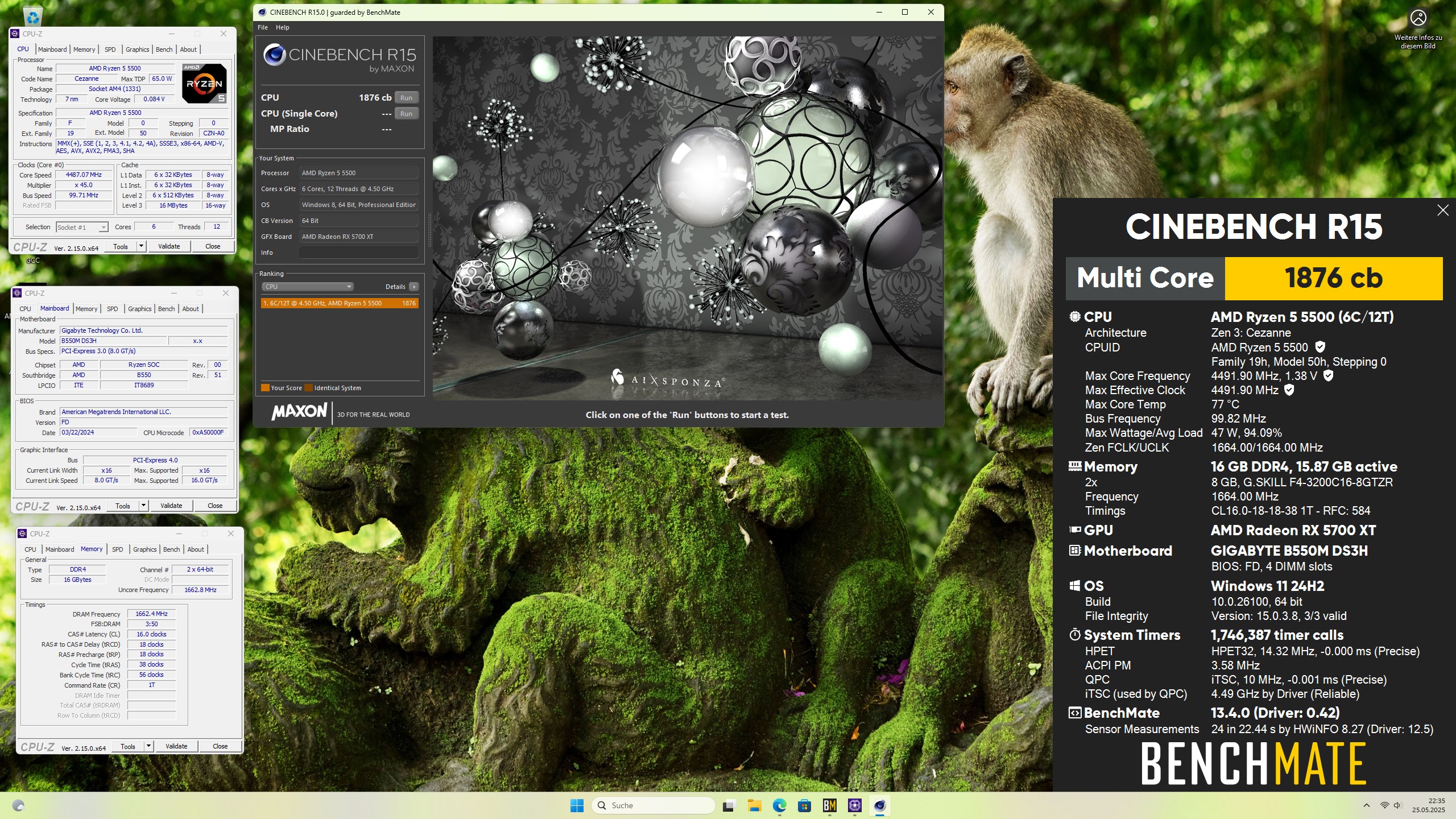The width and height of the screenshot is (1456, 819).
Task: Open the Wi-Fi network tray icon
Action: (1384, 805)
